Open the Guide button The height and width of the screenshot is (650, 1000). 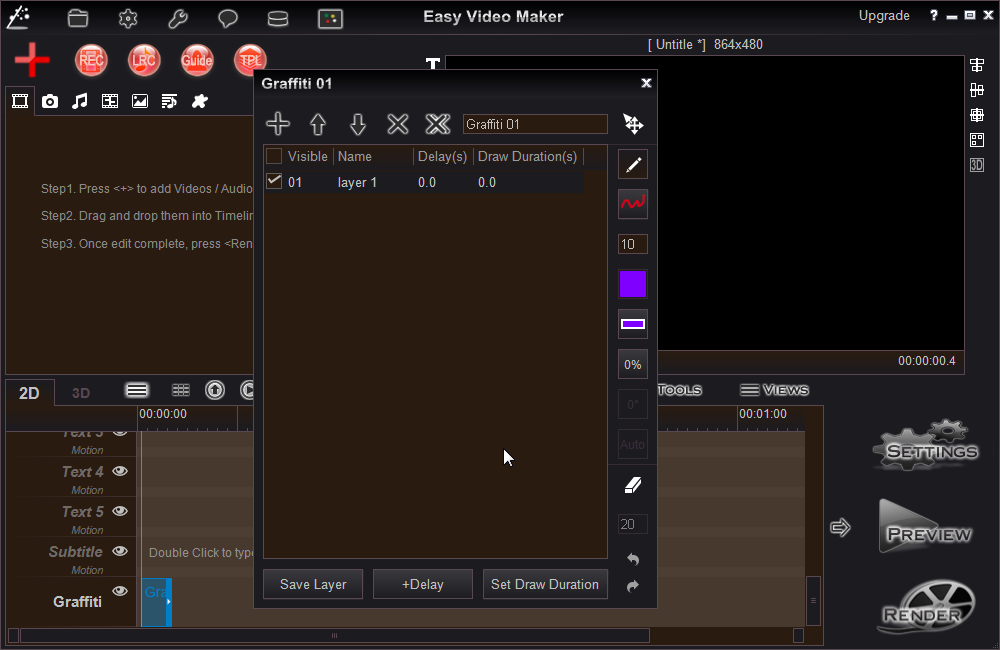pyautogui.click(x=197, y=61)
